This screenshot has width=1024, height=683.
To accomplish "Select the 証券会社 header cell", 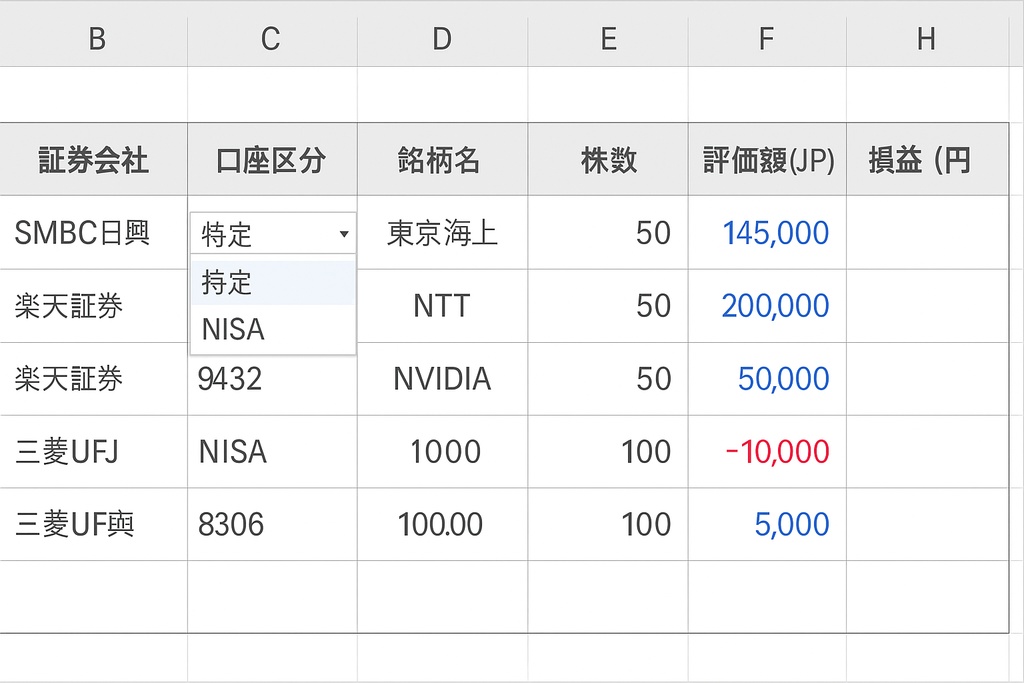I will 95,159.
